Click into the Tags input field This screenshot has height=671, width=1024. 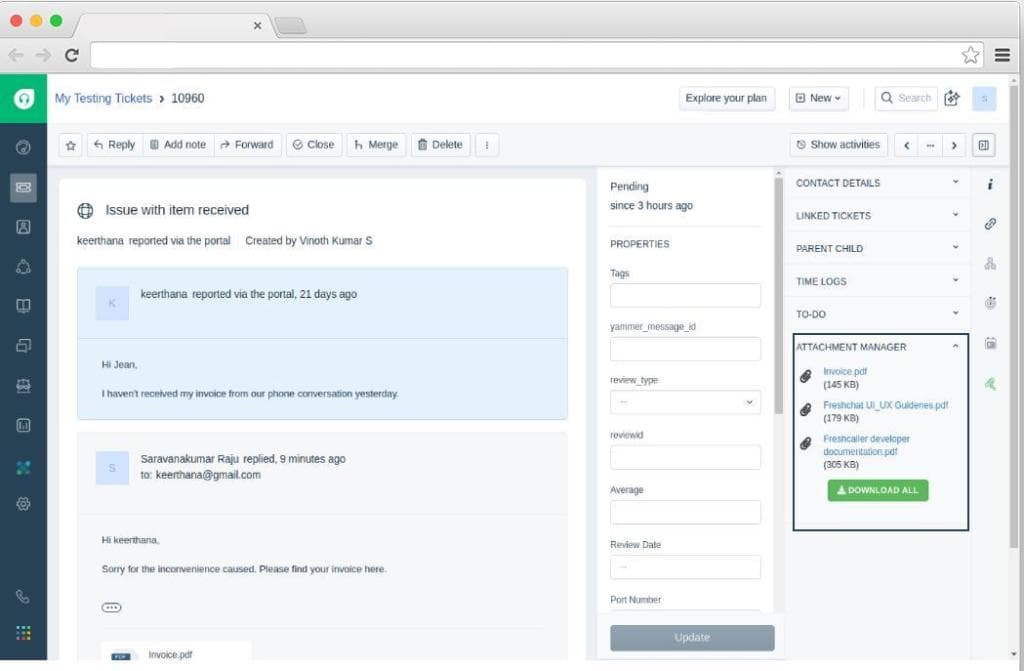(x=685, y=296)
